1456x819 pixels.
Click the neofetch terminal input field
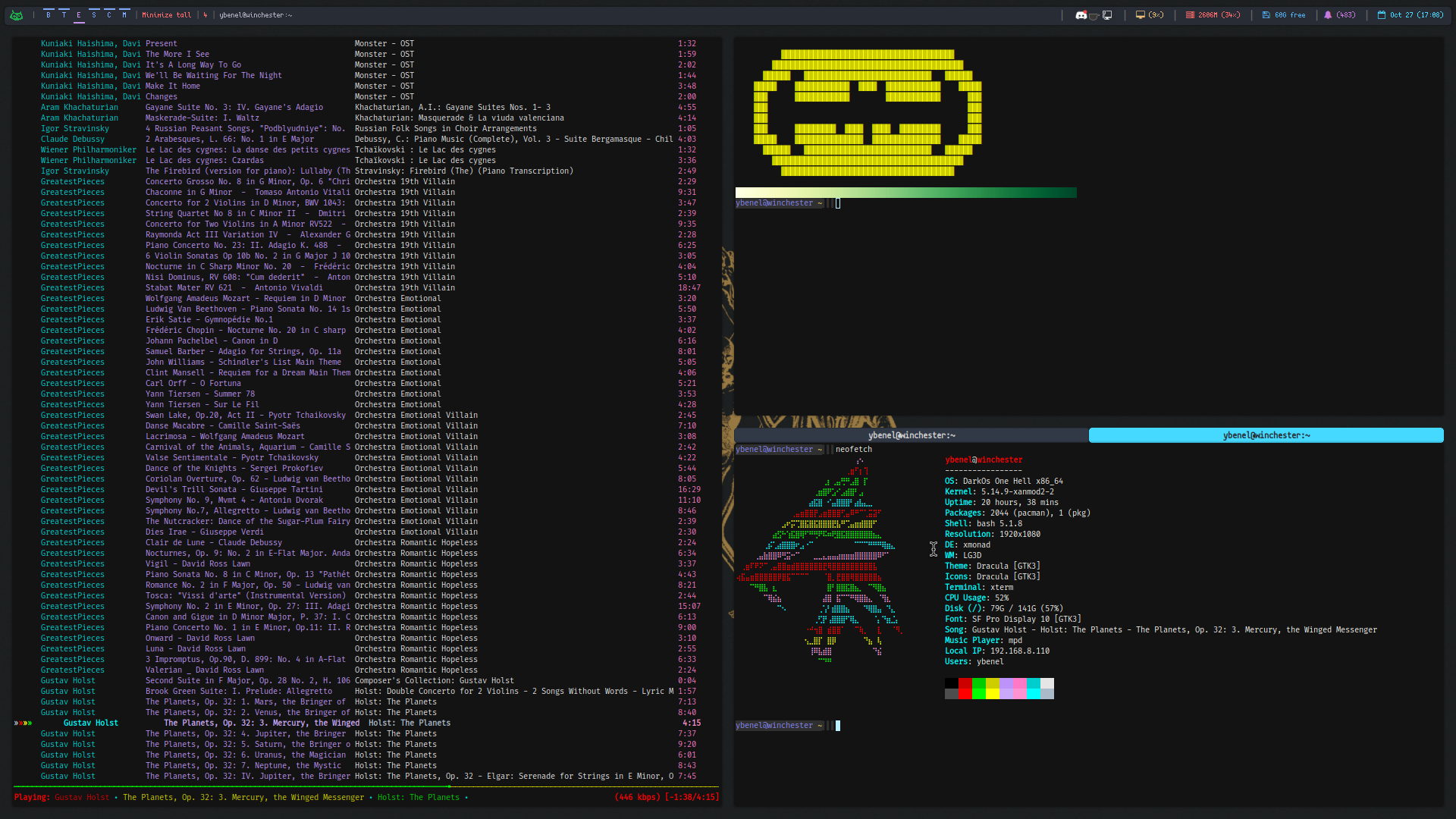(x=838, y=725)
